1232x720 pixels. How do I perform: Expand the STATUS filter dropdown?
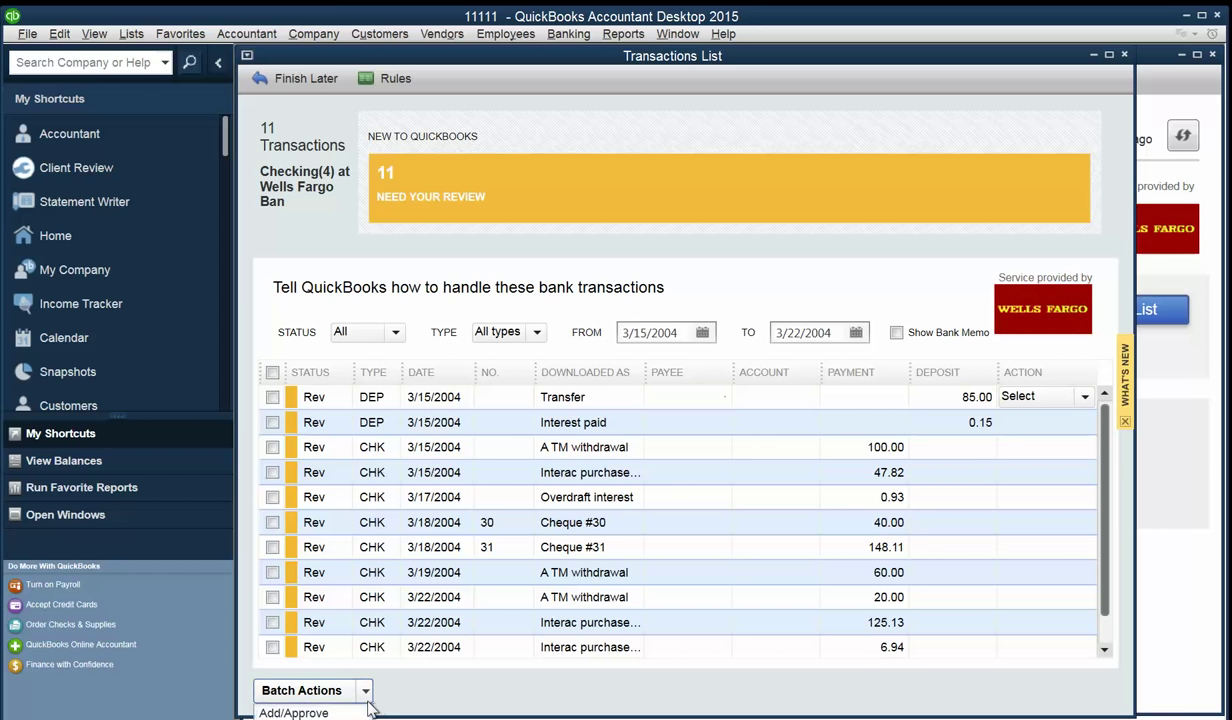pyautogui.click(x=395, y=332)
